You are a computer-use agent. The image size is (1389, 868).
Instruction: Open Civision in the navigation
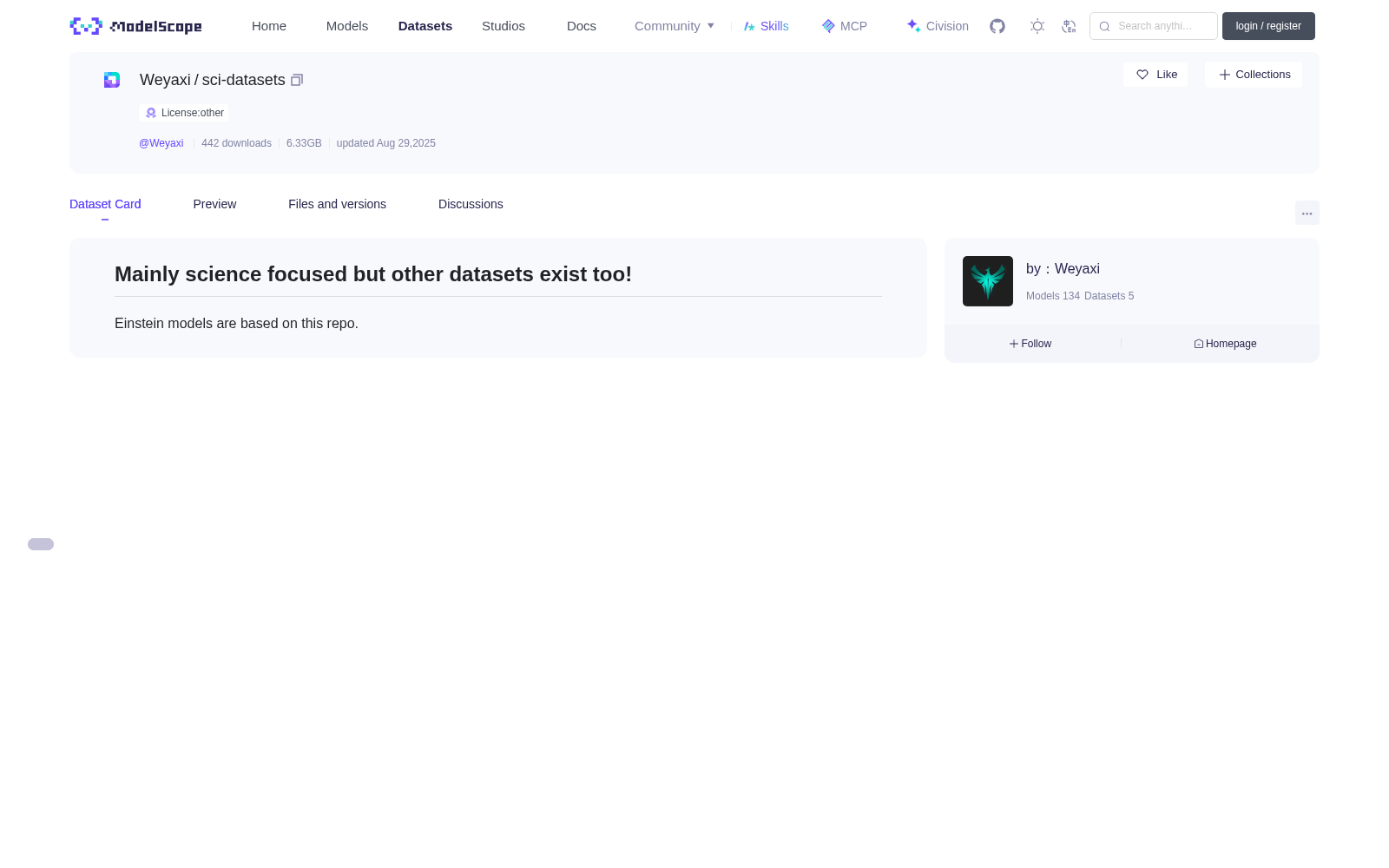[x=938, y=26]
